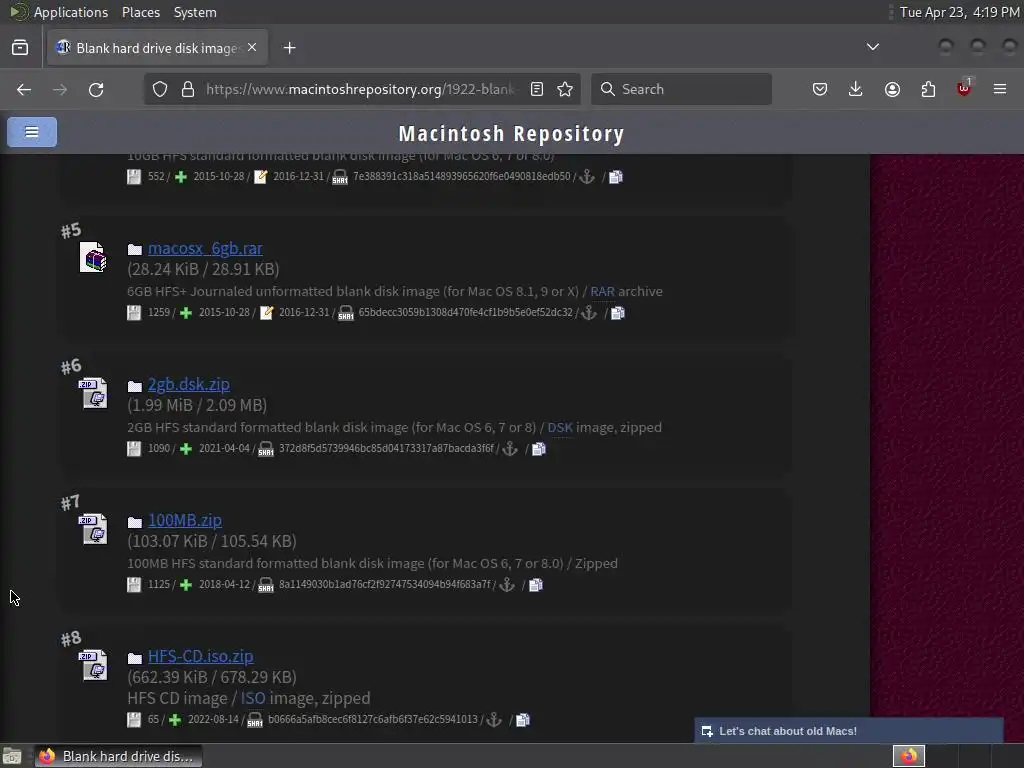This screenshot has height=768, width=1024.
Task: Download 100MB.zip file
Action: (185, 520)
